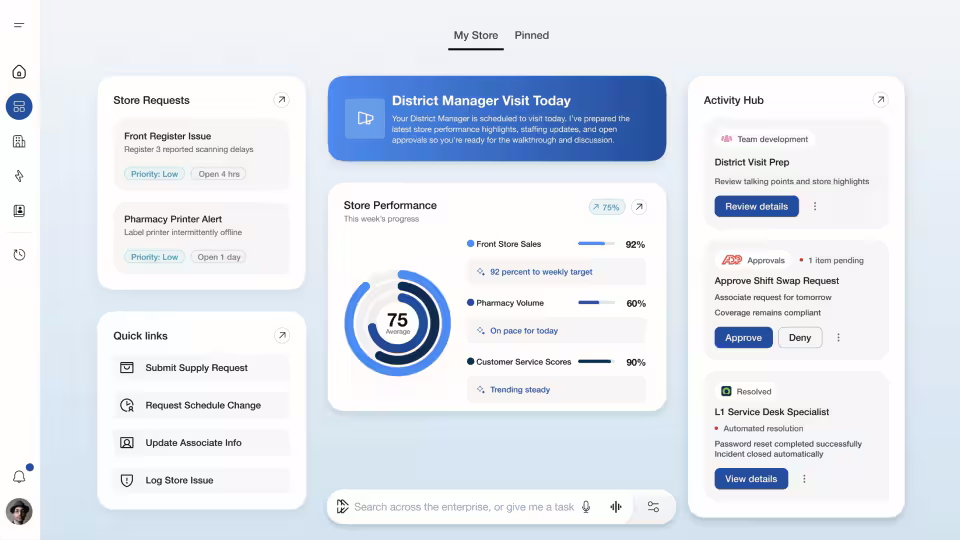
Task: Click the voice waveform icon in the search bar
Action: click(616, 507)
